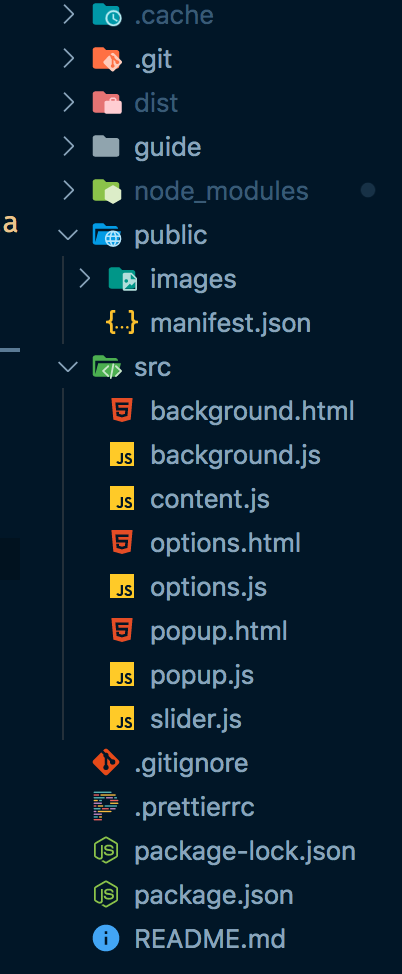Click the manifest.json braces icon
Viewport: 402px width, 974px height.
[x=122, y=324]
